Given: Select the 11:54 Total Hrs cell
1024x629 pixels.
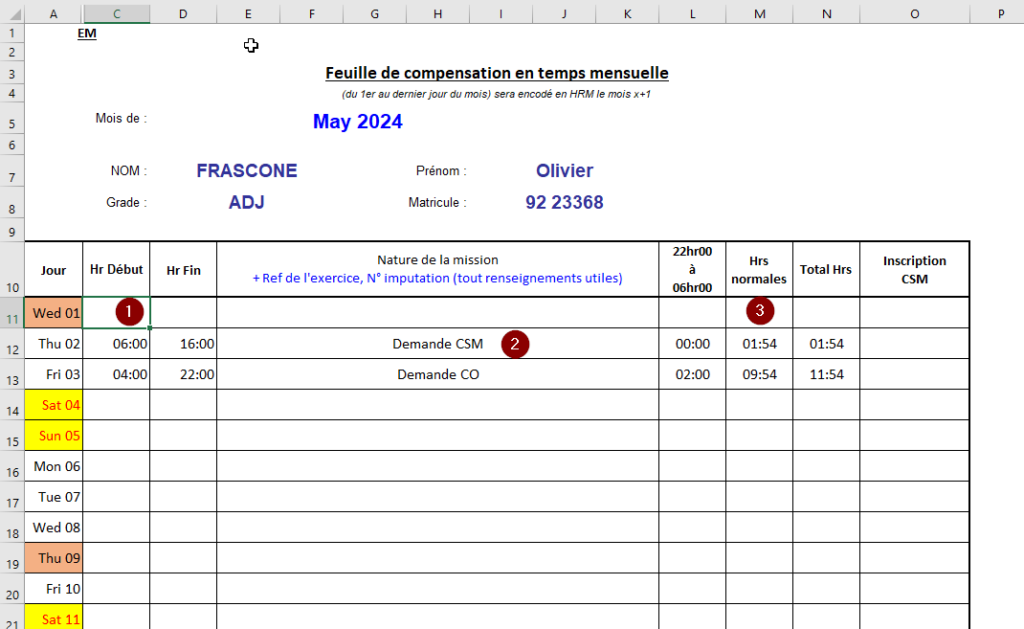Looking at the screenshot, I should point(826,375).
